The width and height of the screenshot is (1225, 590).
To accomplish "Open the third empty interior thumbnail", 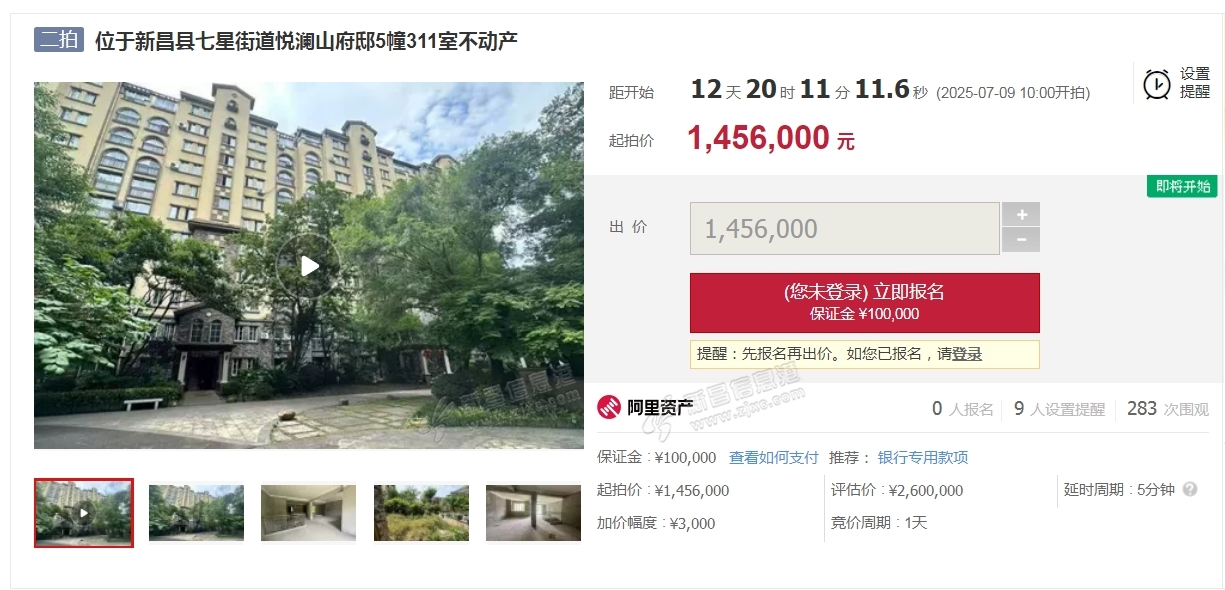I will [308, 513].
